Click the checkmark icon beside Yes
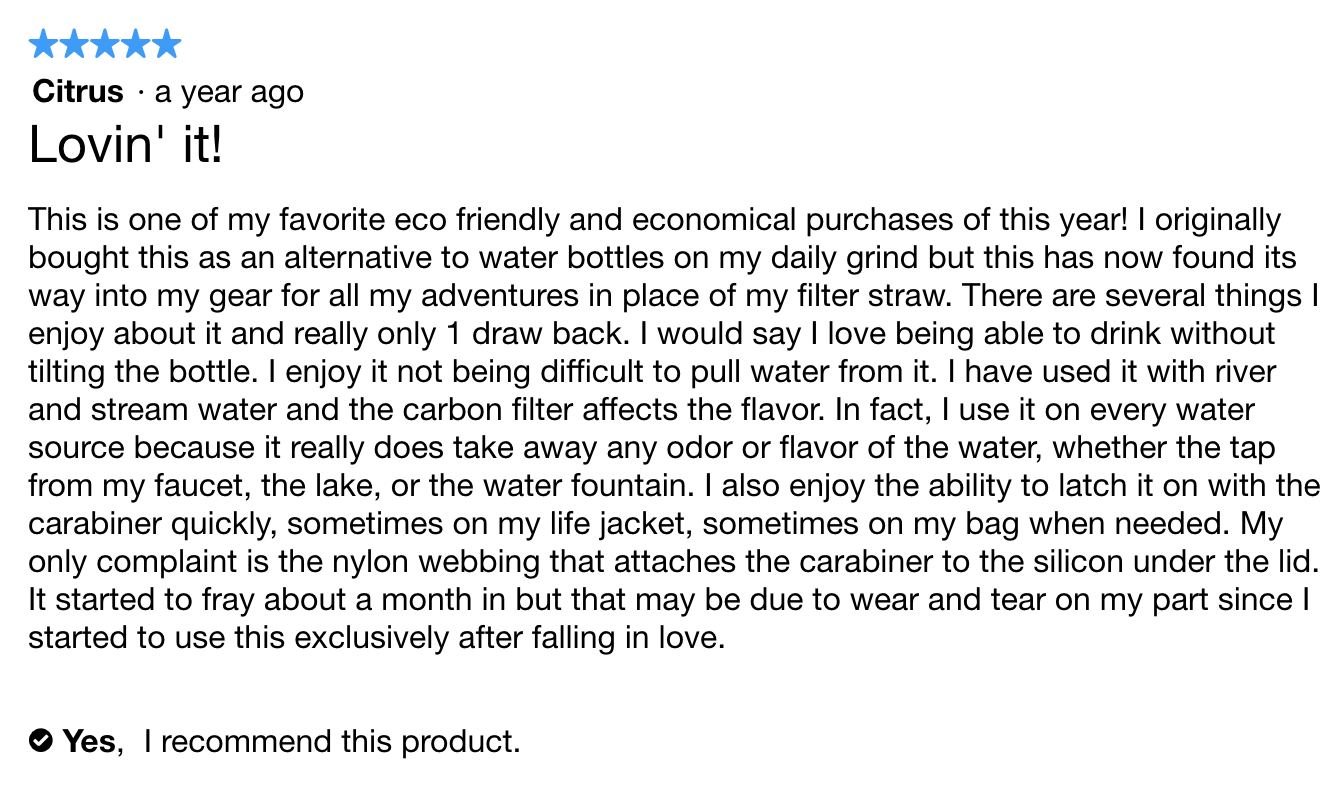This screenshot has height=786, width=1342. [x=41, y=741]
